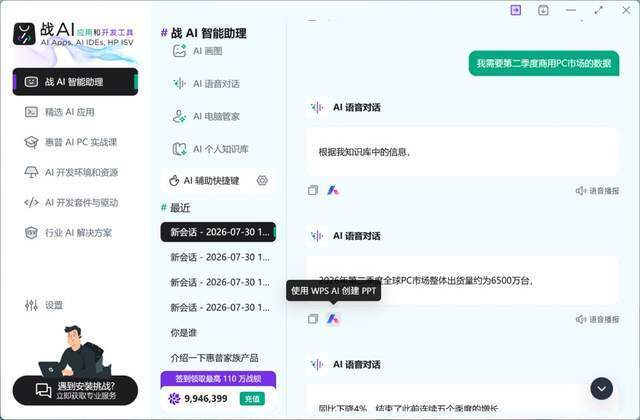The height and width of the screenshot is (420, 640).
Task: Play 语音播报 for 根据我知识库 reply
Action: point(598,191)
